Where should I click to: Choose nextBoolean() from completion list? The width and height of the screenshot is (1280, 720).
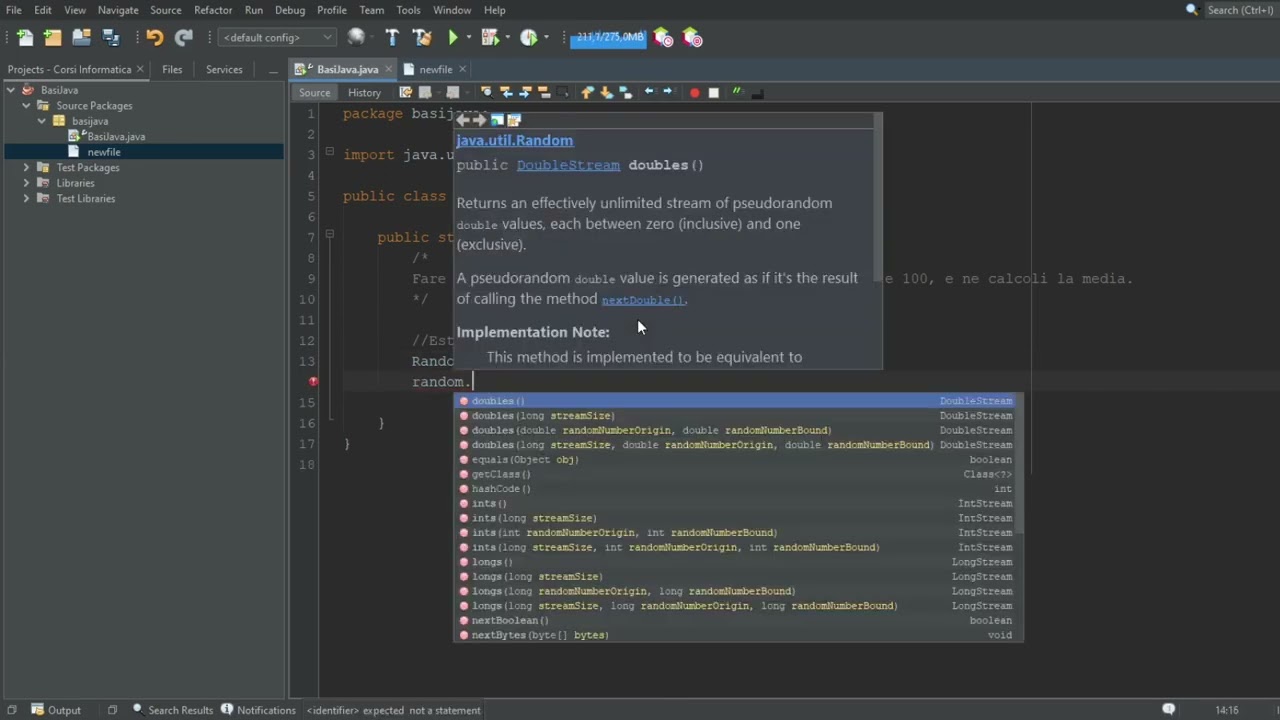(738, 621)
